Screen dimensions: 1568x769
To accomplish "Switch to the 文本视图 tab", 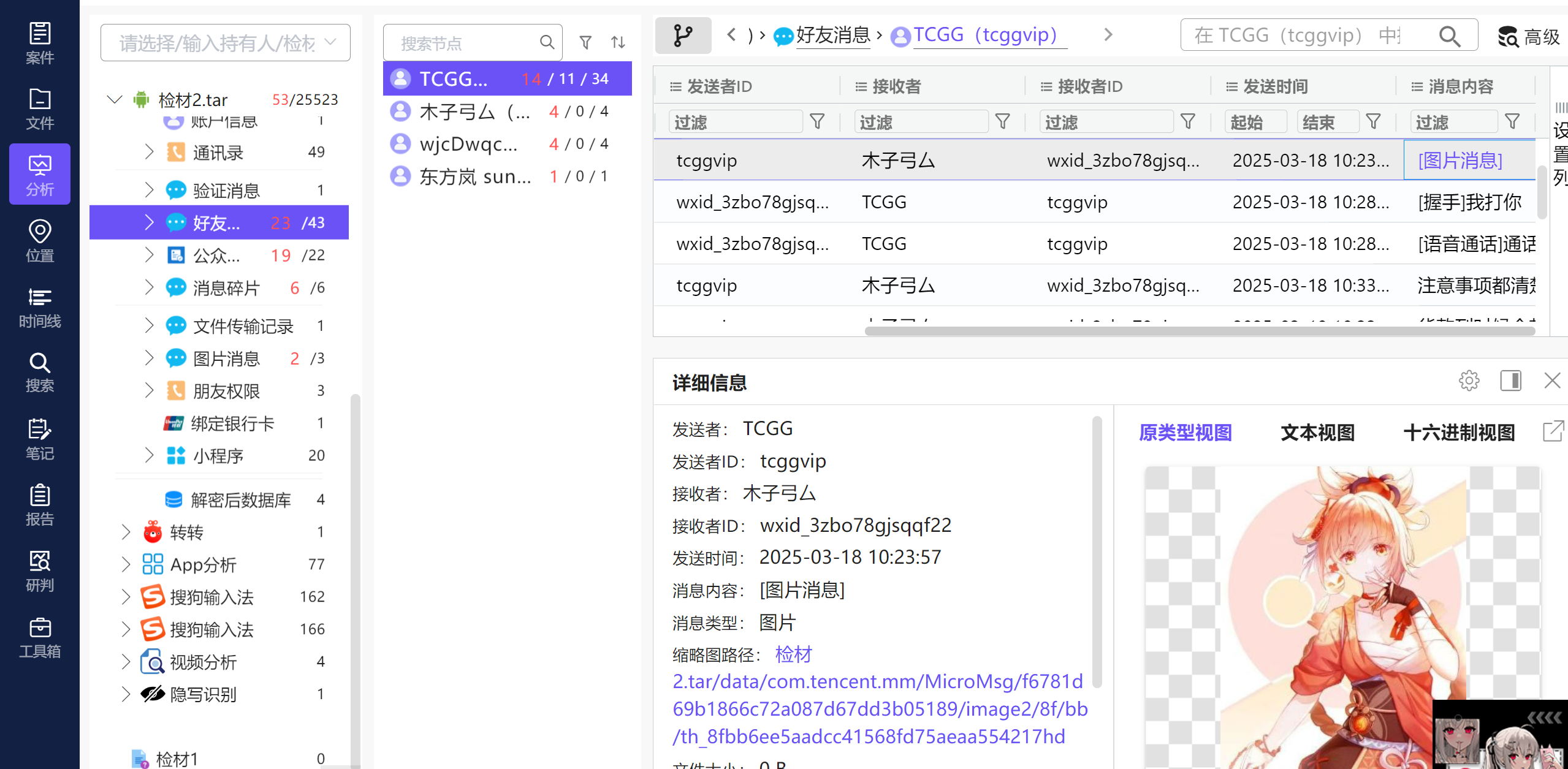I will click(x=1317, y=433).
